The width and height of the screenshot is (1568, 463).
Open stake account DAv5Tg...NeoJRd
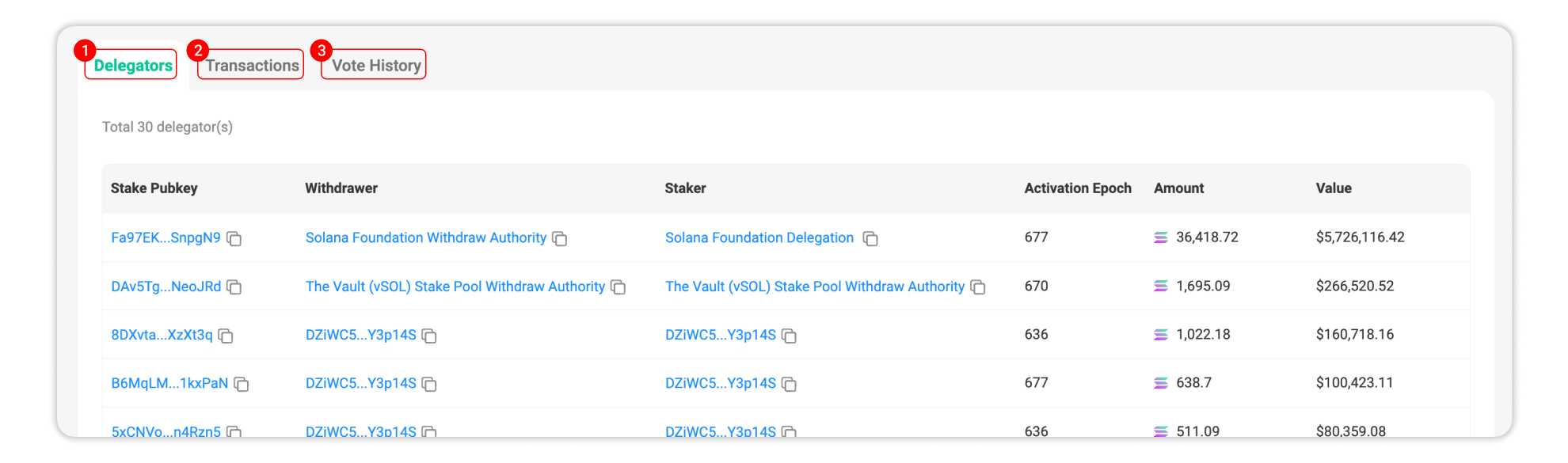coord(166,287)
